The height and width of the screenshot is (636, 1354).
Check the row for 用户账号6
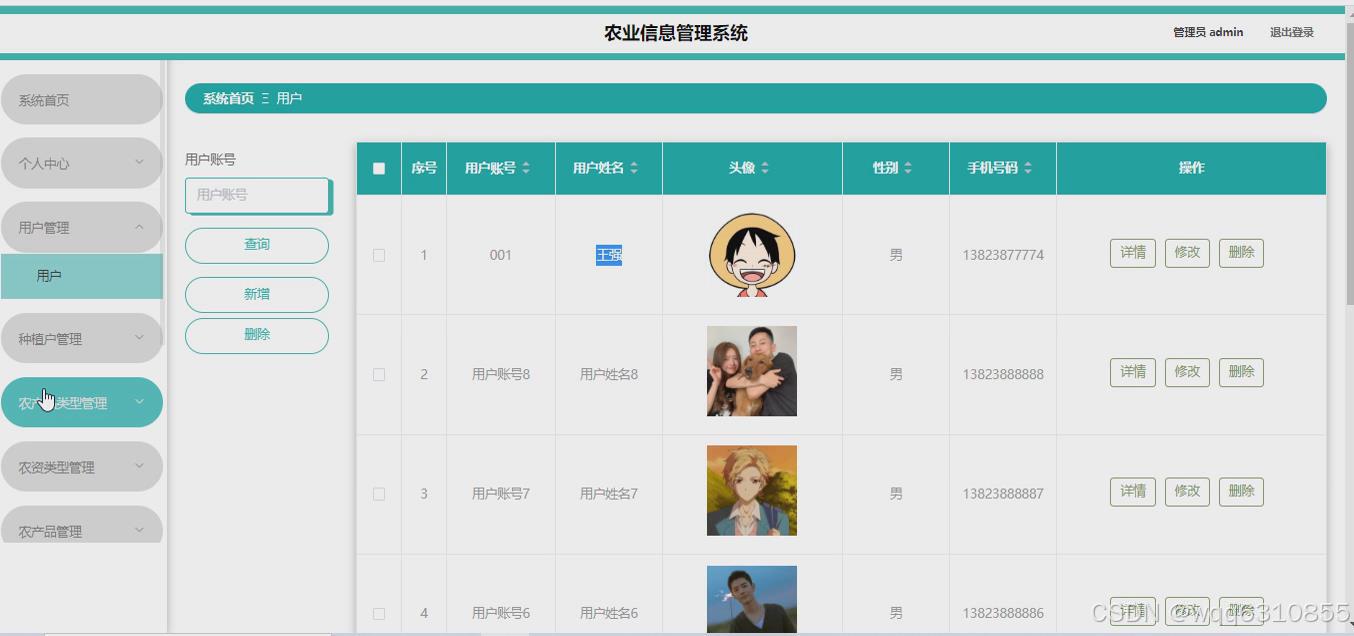[379, 613]
